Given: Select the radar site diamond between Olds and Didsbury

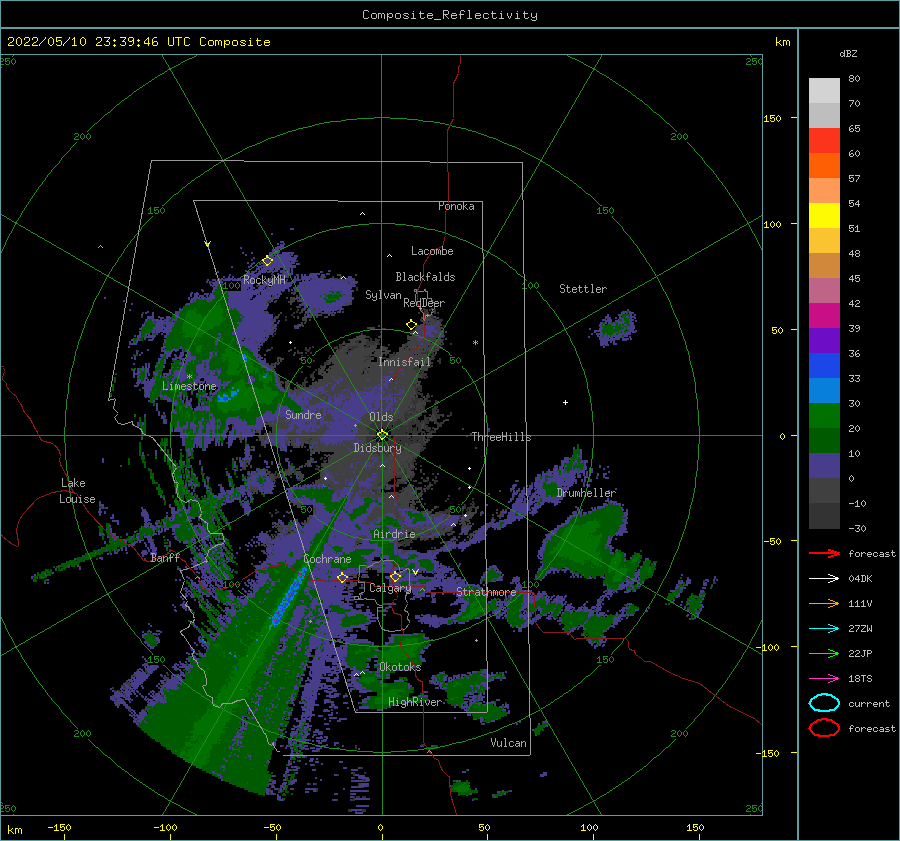Looking at the screenshot, I should pos(382,435).
